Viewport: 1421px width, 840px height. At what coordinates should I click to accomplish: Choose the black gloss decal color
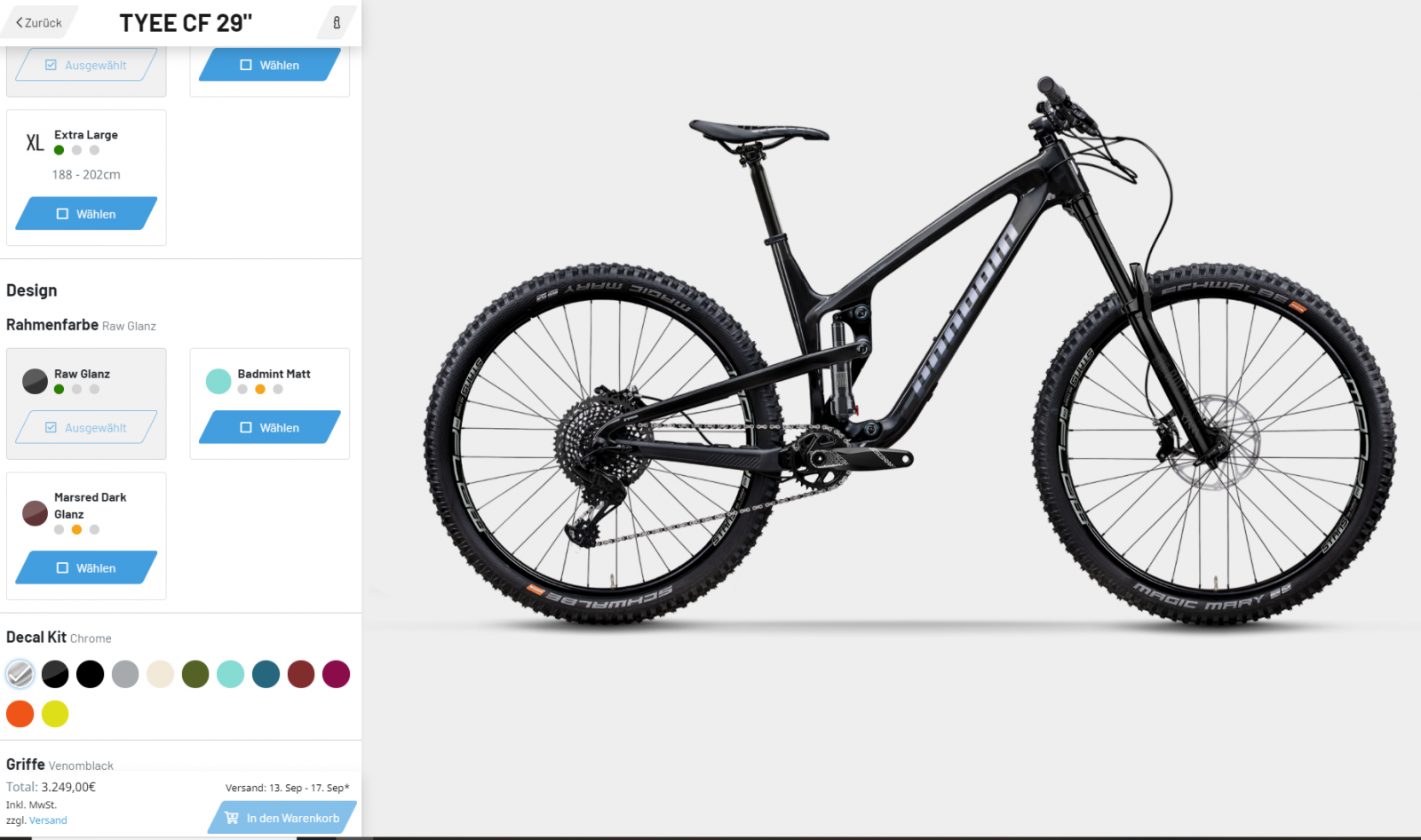coord(55,674)
